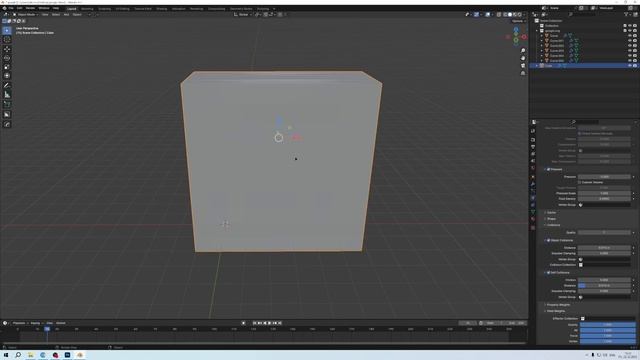Hide Collection in viewport via eye icon
Image resolution: width=640 pixels, height=360 pixels.
pyautogui.click(x=630, y=26)
